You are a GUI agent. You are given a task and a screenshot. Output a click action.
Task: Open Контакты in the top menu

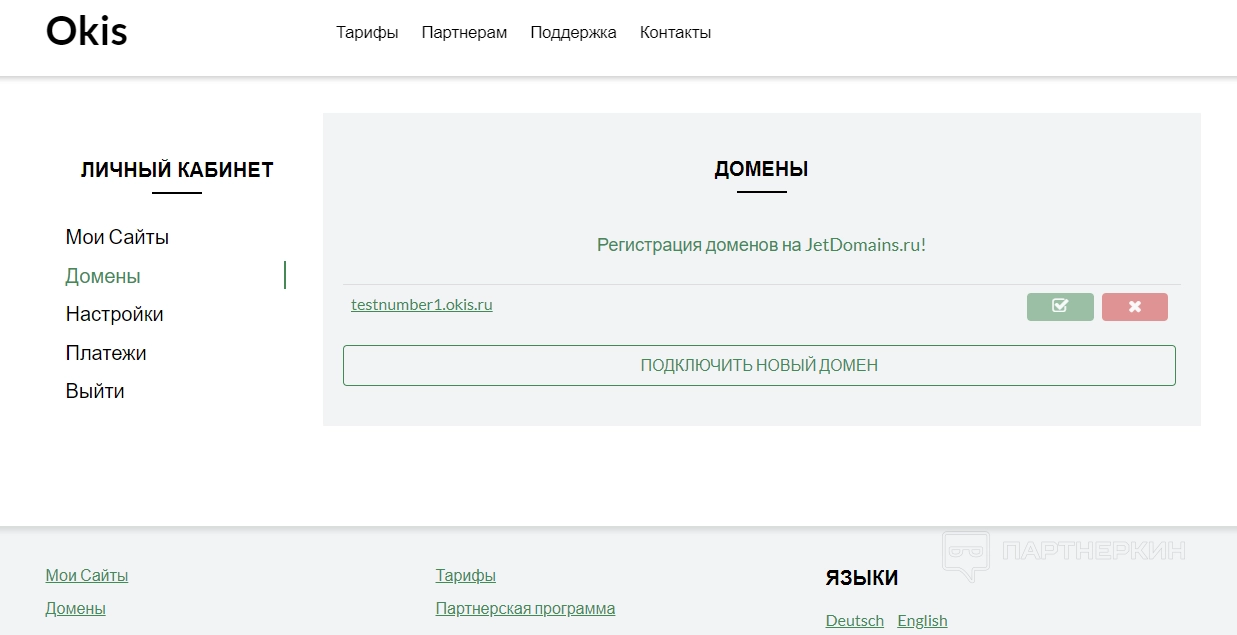675,32
